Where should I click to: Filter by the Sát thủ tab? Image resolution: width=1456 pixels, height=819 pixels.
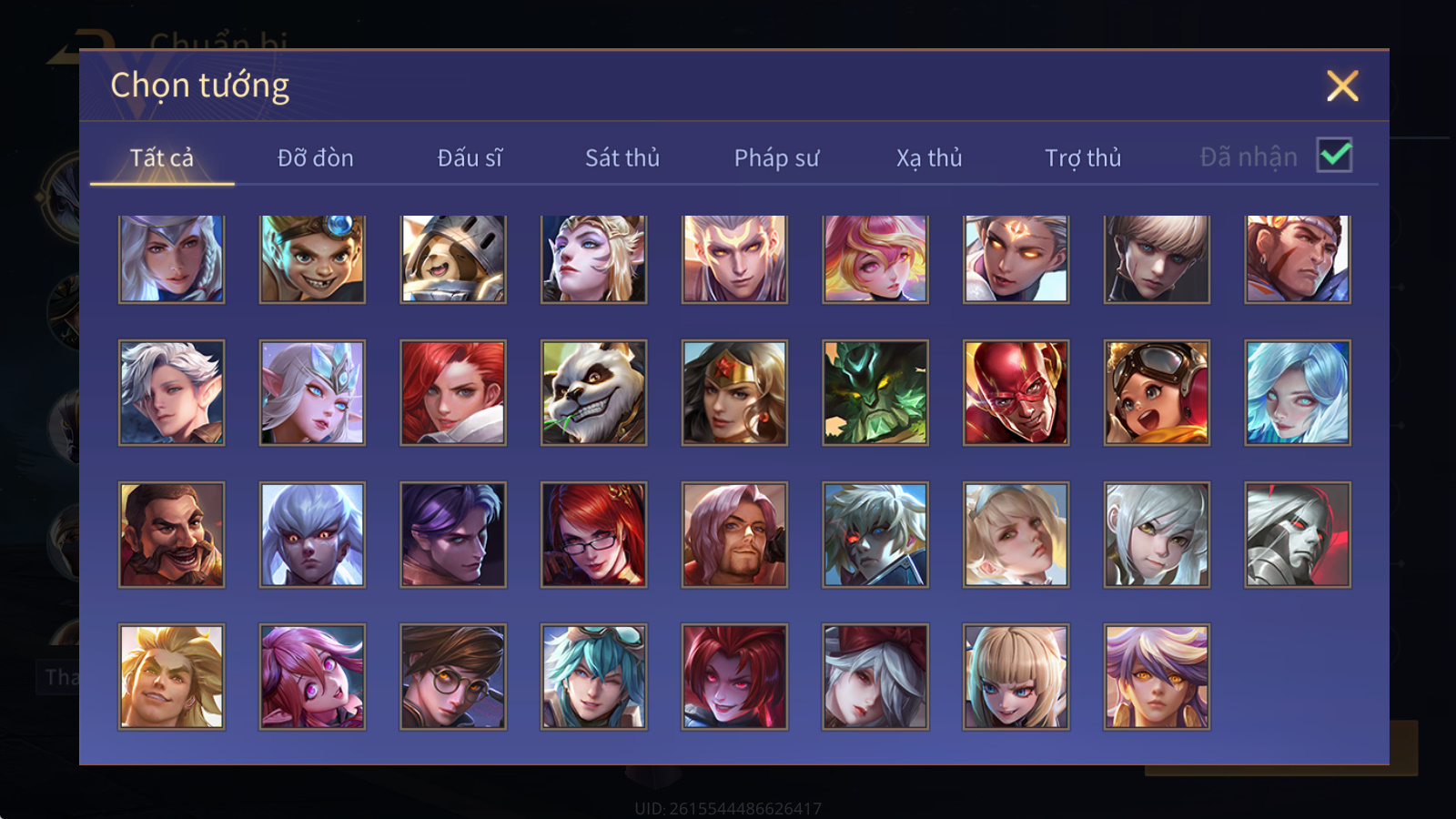pyautogui.click(x=622, y=157)
